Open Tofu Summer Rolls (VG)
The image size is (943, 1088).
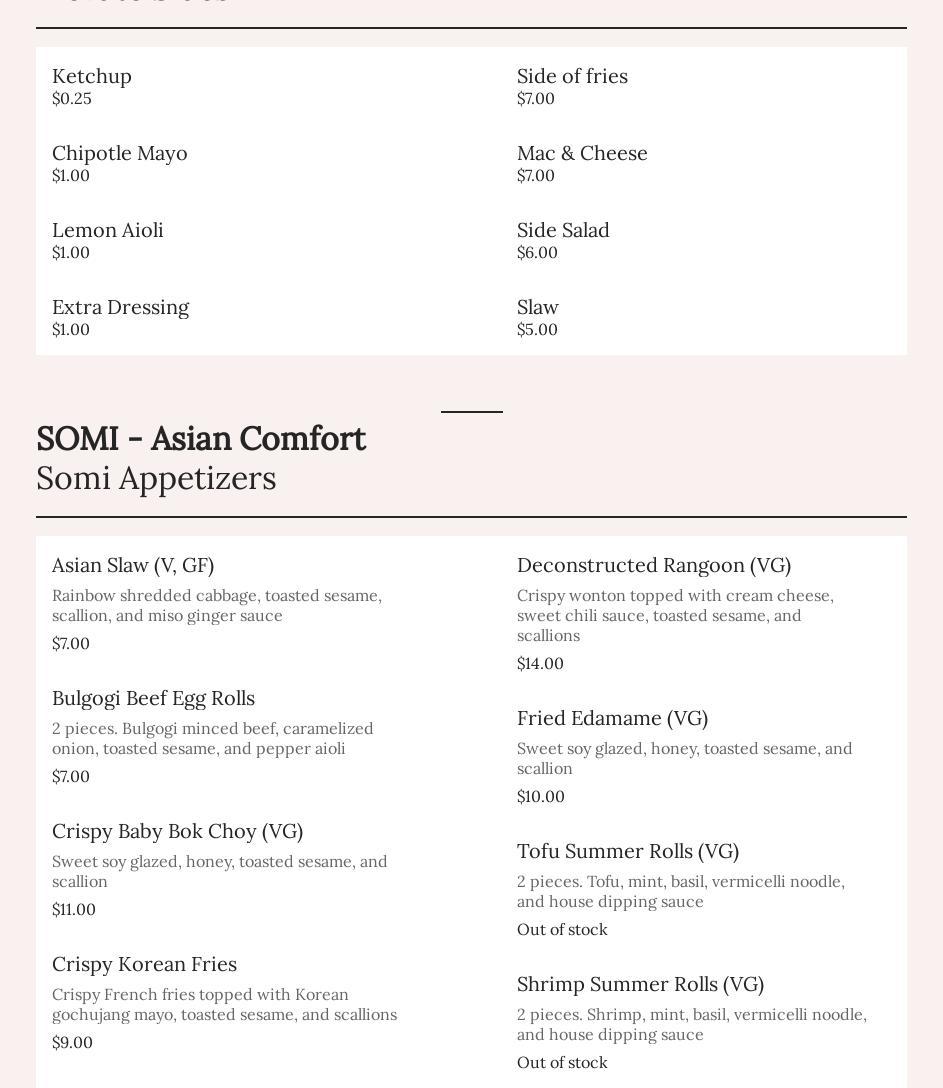tap(628, 851)
